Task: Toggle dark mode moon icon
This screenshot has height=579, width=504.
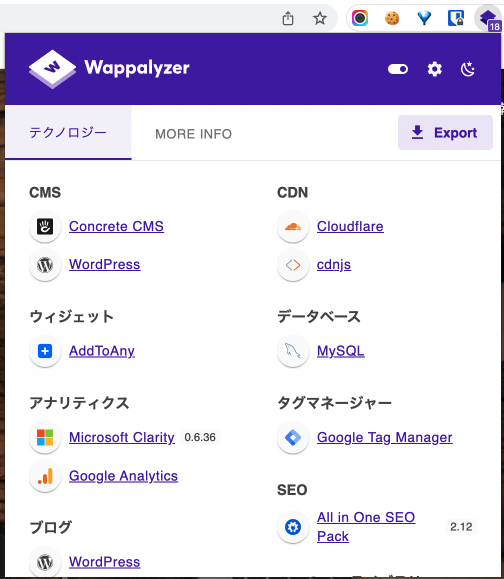Action: click(x=468, y=69)
